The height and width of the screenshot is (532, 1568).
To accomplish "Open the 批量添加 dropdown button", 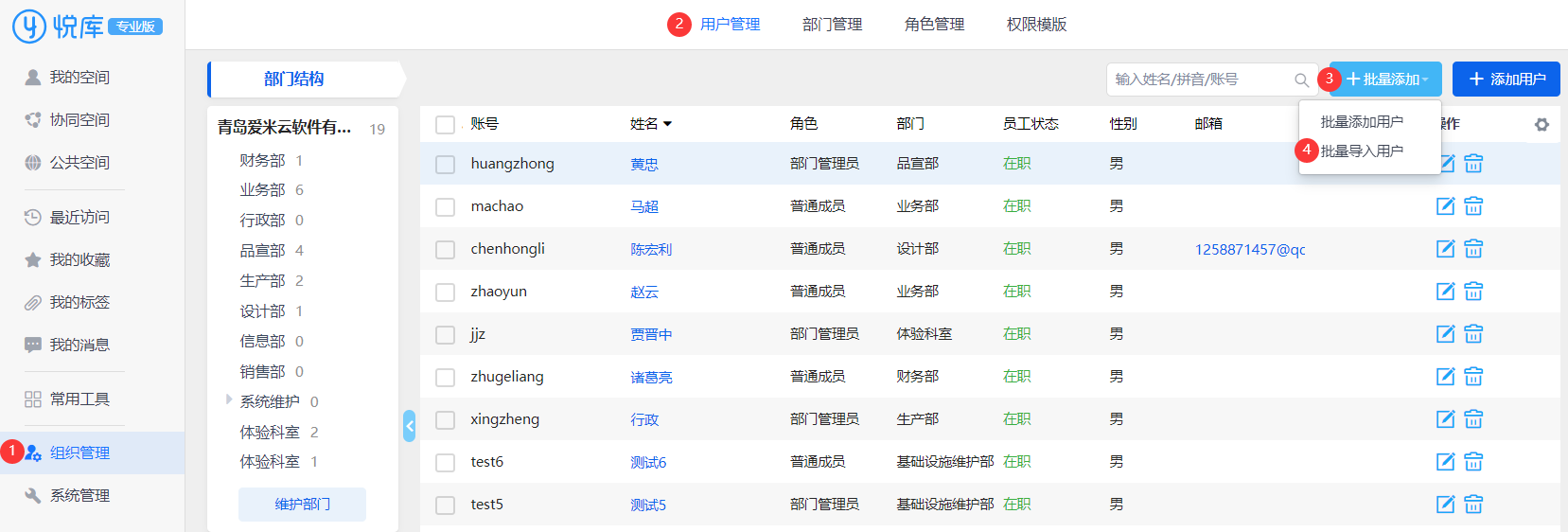I will (1385, 80).
